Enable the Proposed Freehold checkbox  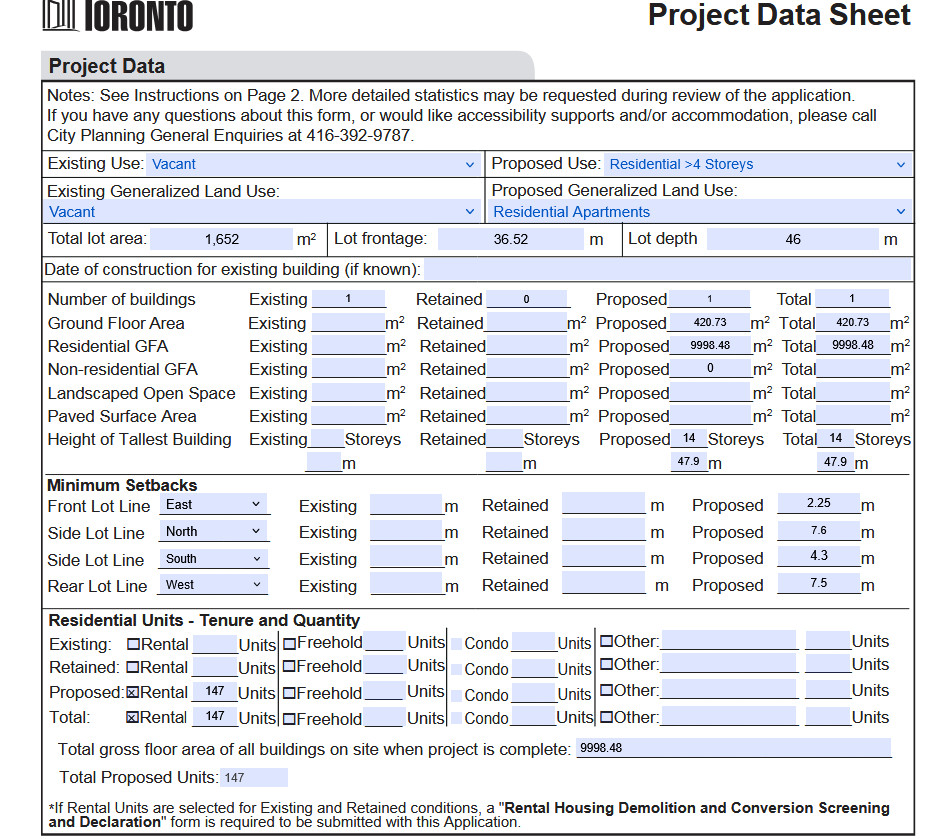tap(289, 693)
